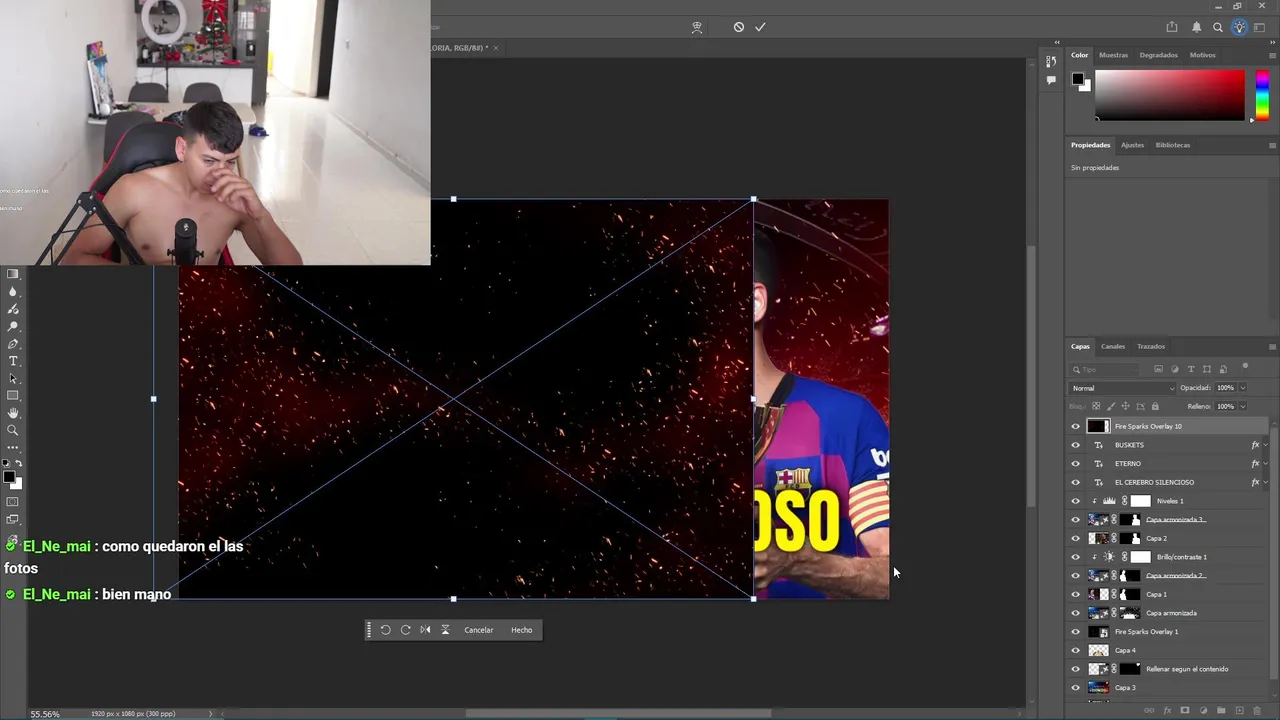This screenshot has width=1280, height=720.
Task: Hide the Capa 4 layer
Action: pyautogui.click(x=1076, y=650)
